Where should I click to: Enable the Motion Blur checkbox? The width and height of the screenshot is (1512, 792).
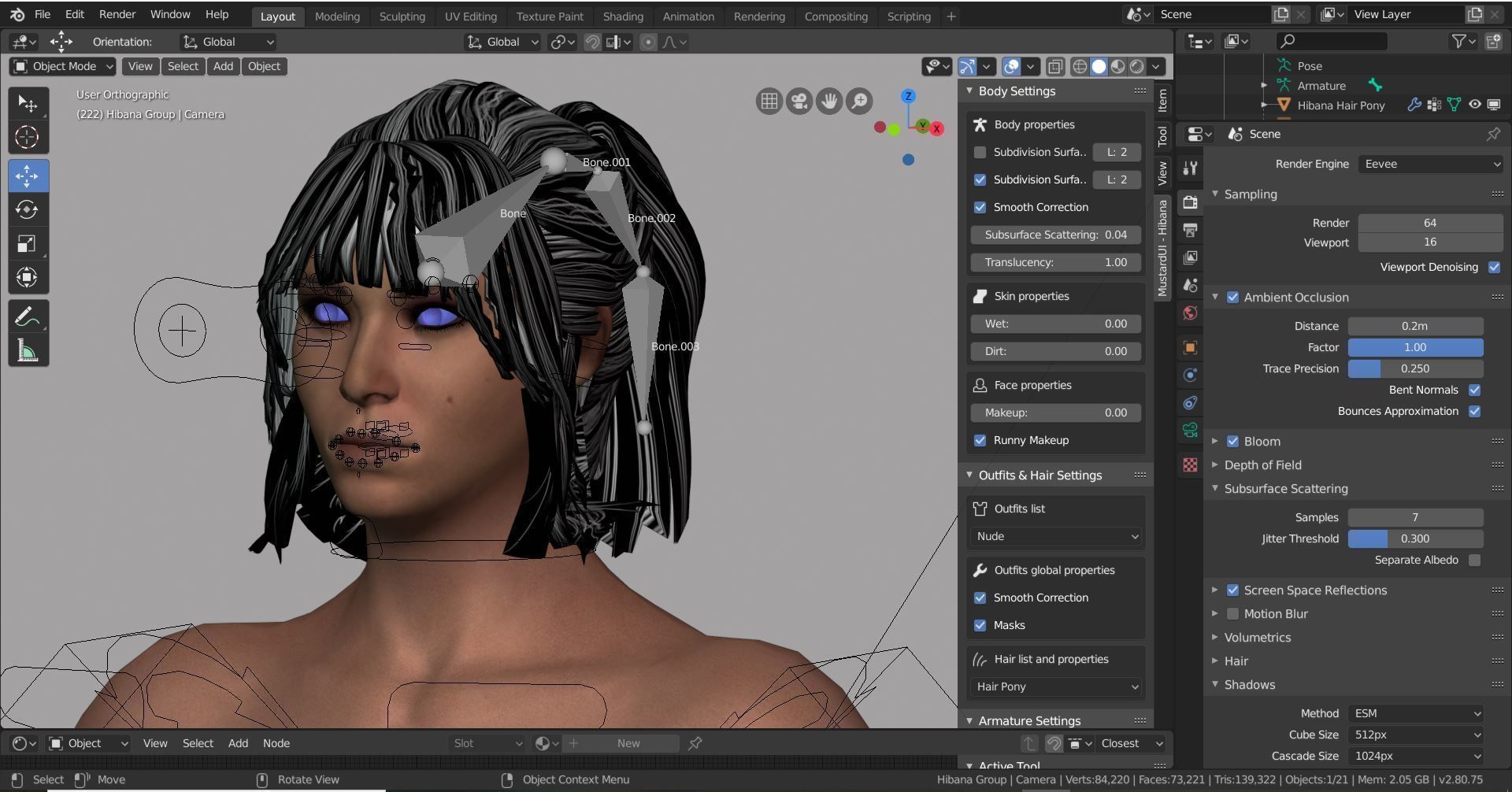coord(1232,614)
